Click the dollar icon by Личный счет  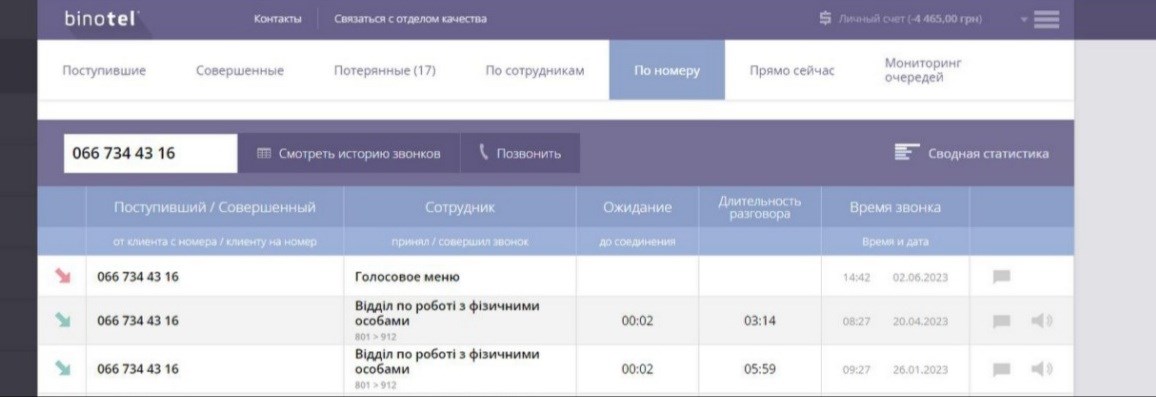[x=825, y=18]
